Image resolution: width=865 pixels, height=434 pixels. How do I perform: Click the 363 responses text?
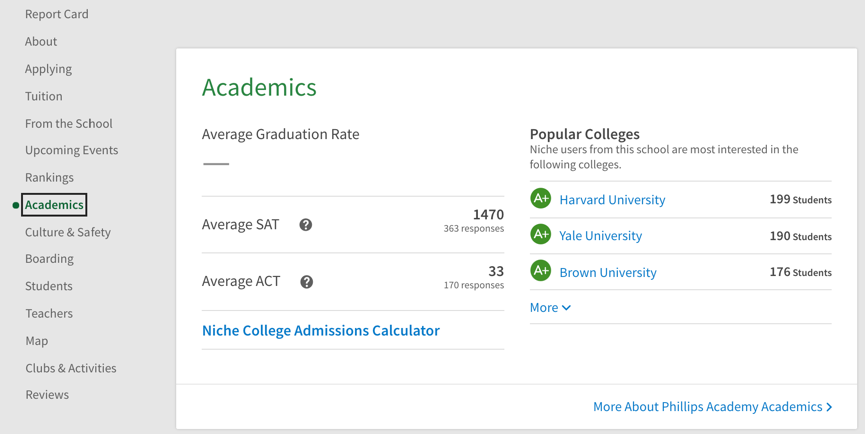[x=474, y=228]
